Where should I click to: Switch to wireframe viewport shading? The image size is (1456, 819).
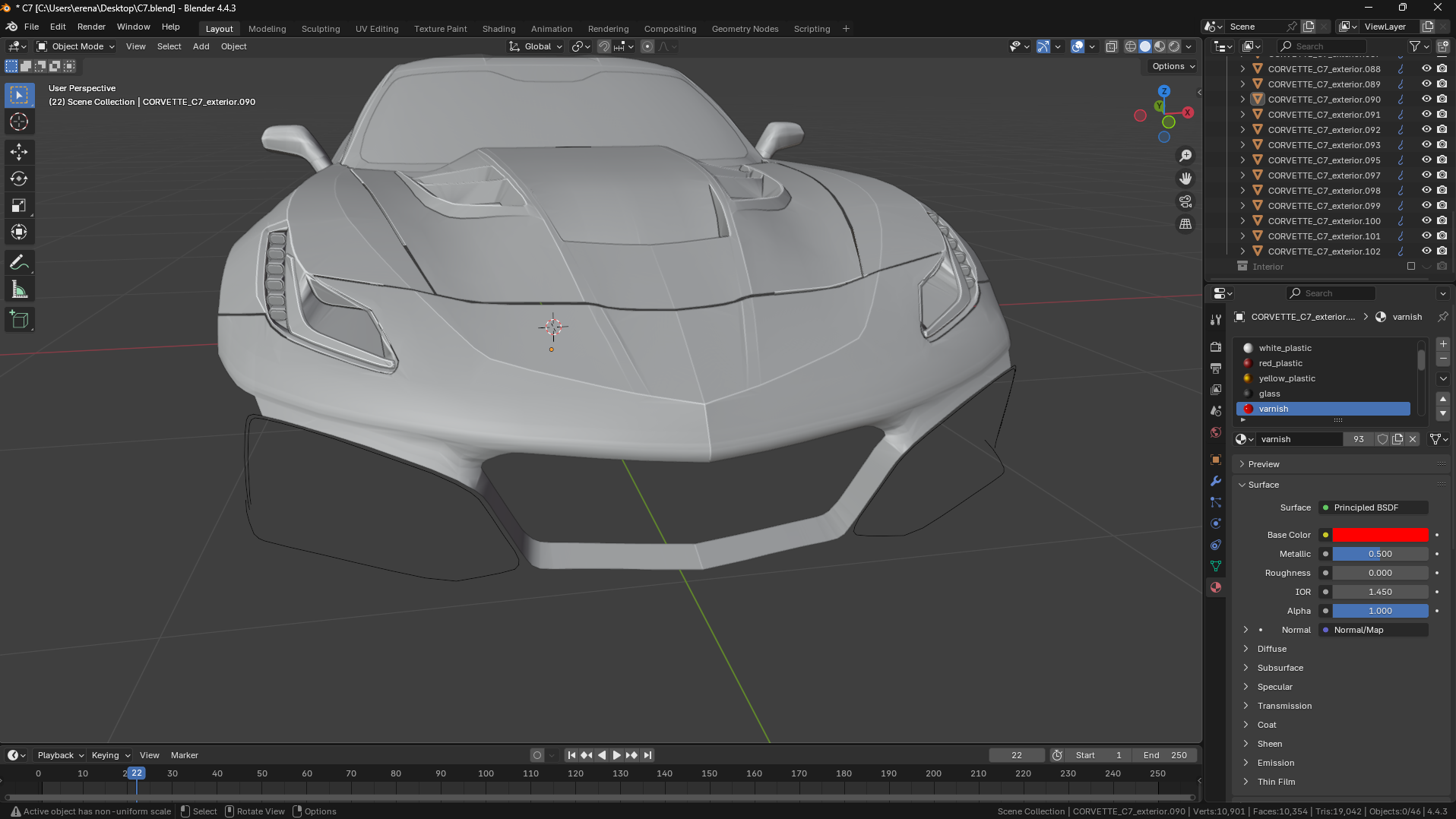point(1131,46)
